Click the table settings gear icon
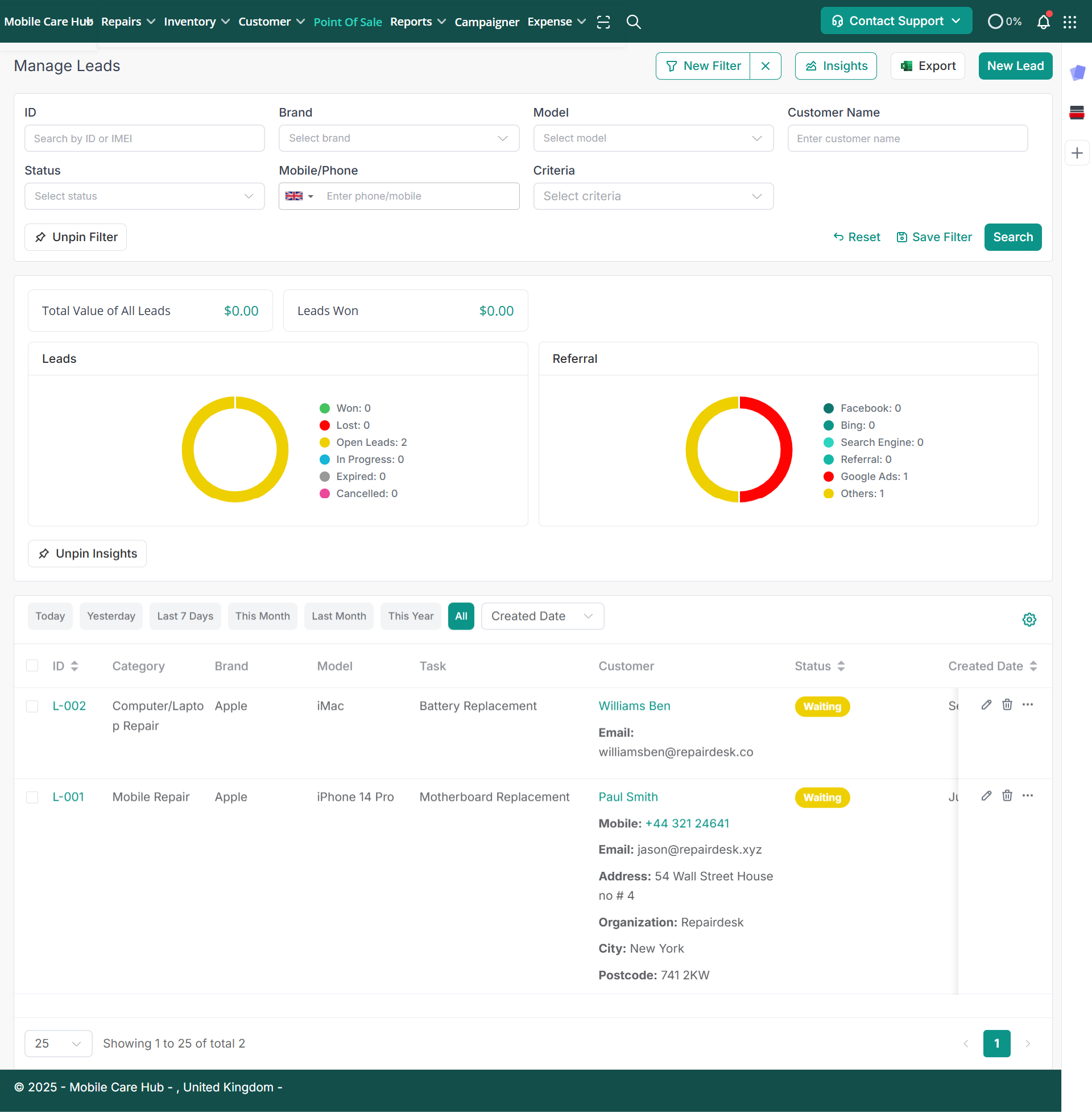Image resolution: width=1092 pixels, height=1113 pixels. tap(1029, 619)
